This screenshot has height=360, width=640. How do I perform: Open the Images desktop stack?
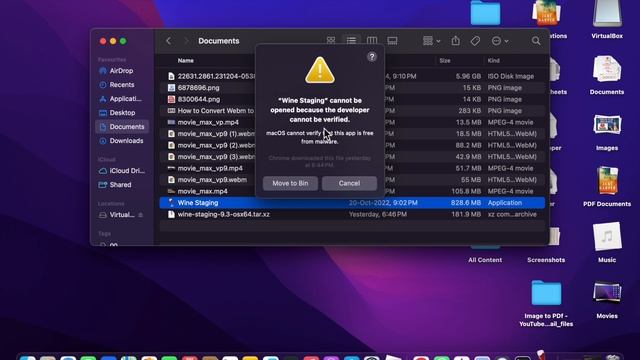pos(607,131)
